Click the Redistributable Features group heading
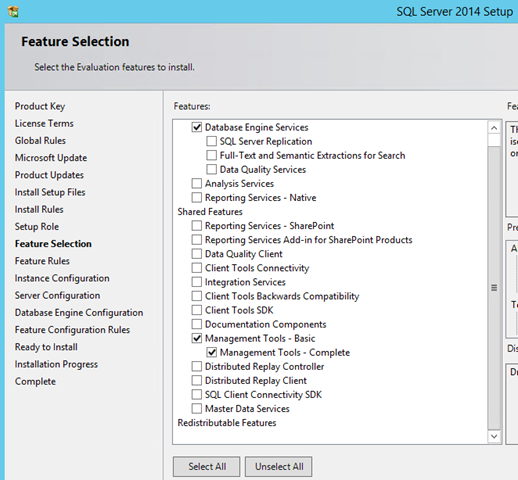 point(227,423)
